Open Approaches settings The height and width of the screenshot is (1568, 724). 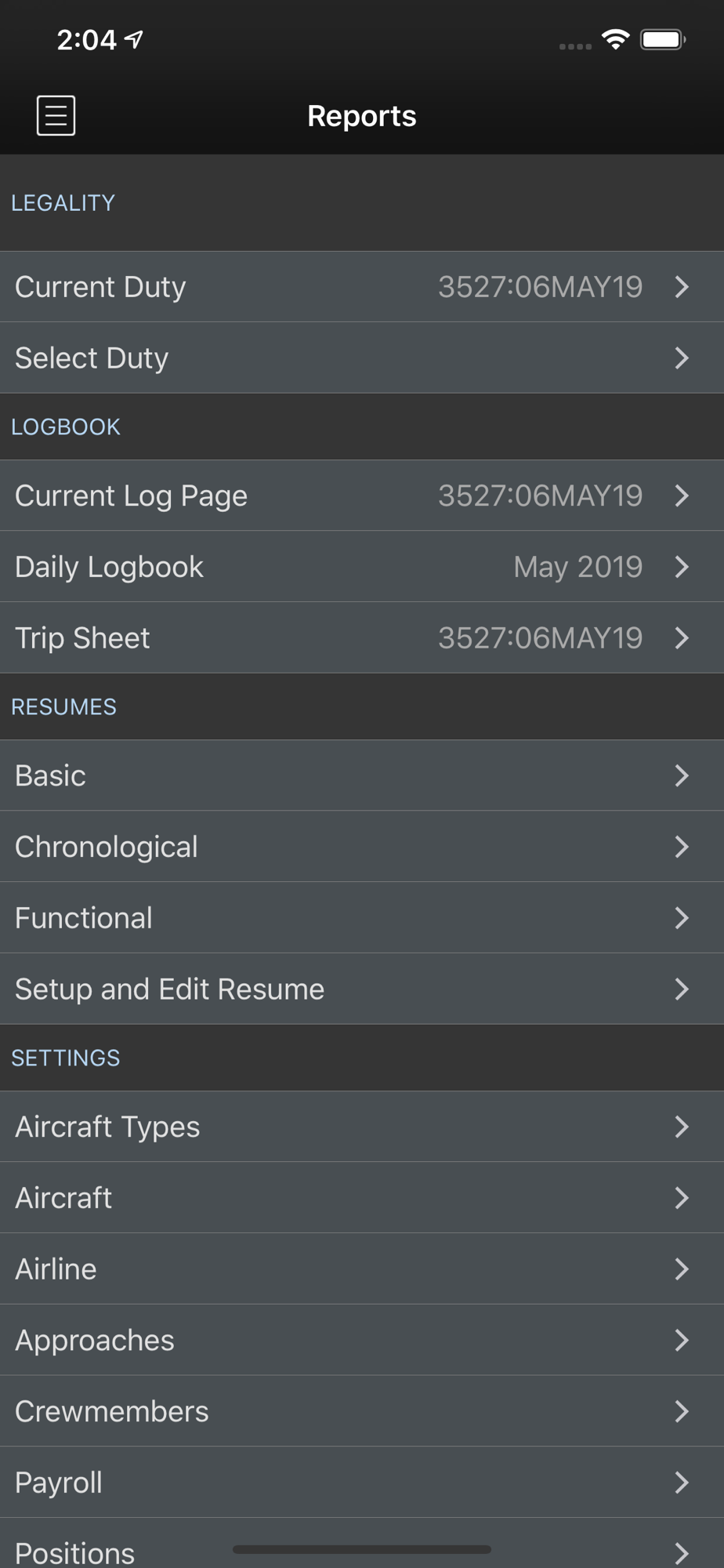click(362, 1341)
